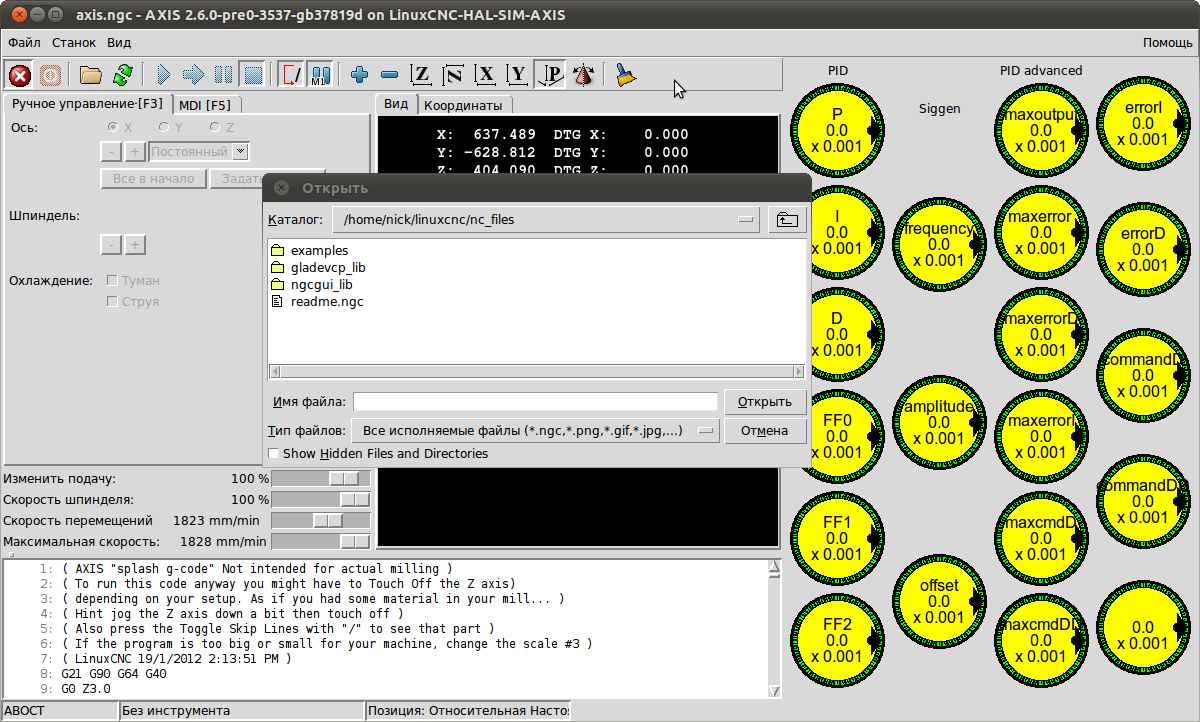The width and height of the screenshot is (1200, 722).
Task: Click the spindle plus button
Action: [136, 245]
